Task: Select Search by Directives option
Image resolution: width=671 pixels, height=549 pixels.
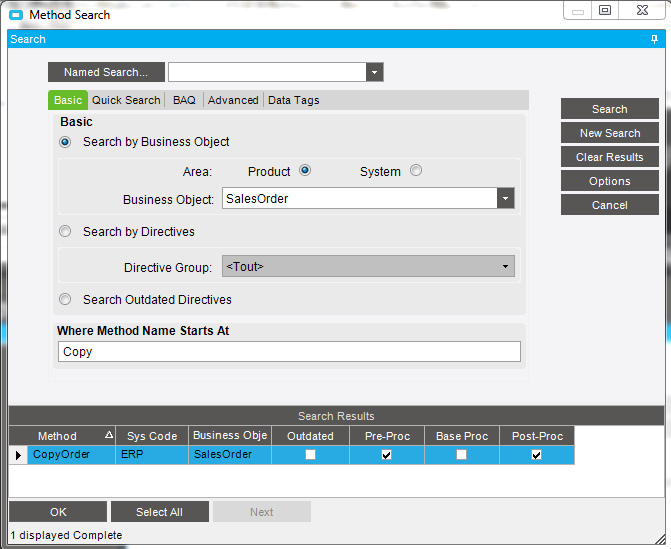Action: tap(65, 231)
